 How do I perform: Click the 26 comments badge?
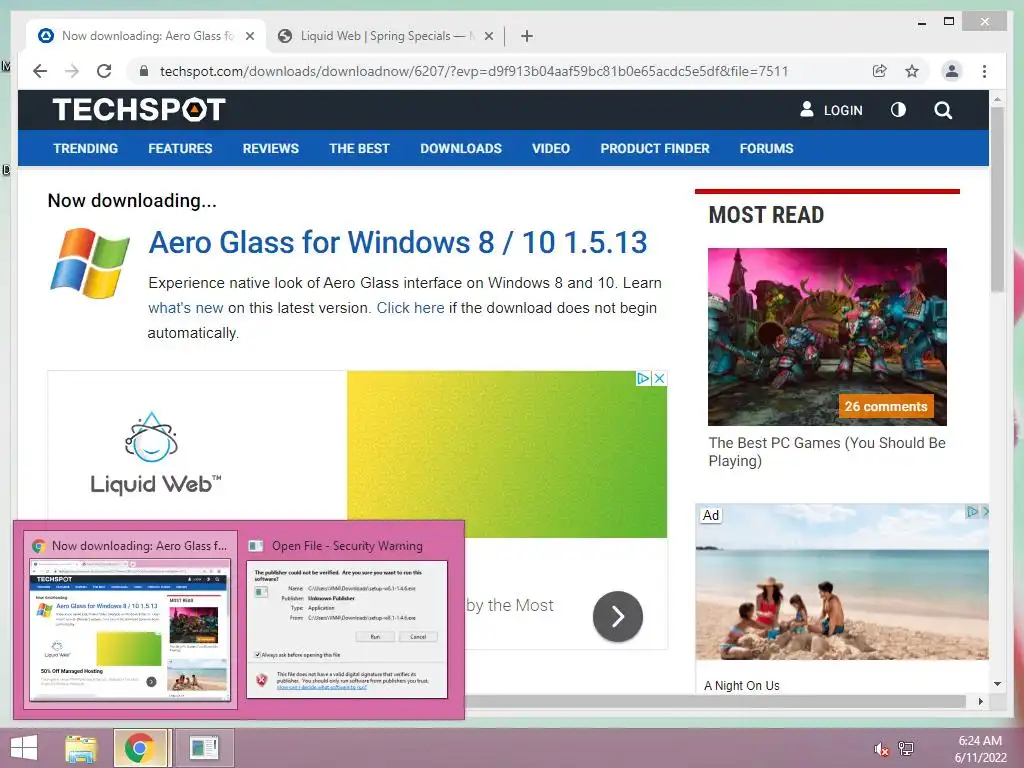886,406
